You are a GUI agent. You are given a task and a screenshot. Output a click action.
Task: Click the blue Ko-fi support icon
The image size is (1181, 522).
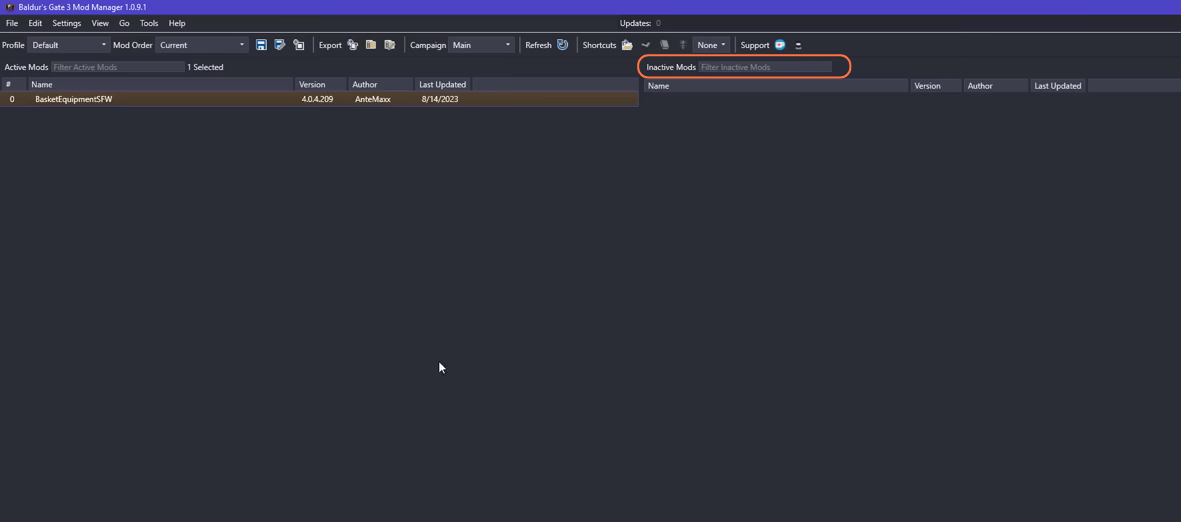(780, 45)
